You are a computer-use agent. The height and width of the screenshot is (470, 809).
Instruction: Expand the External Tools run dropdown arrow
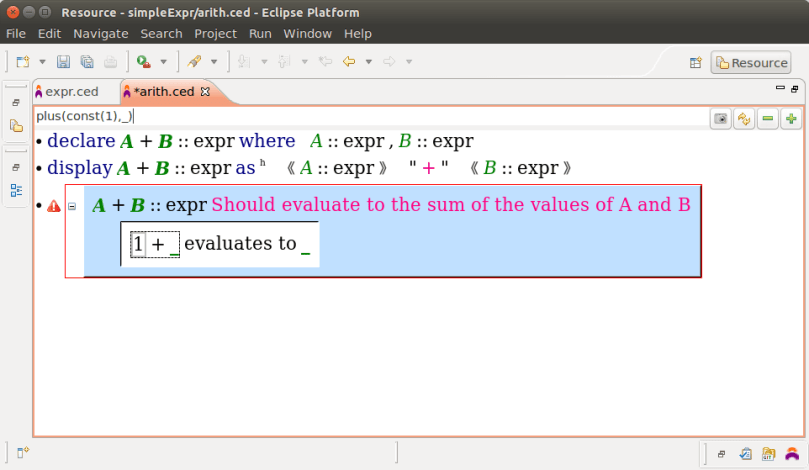click(x=163, y=62)
